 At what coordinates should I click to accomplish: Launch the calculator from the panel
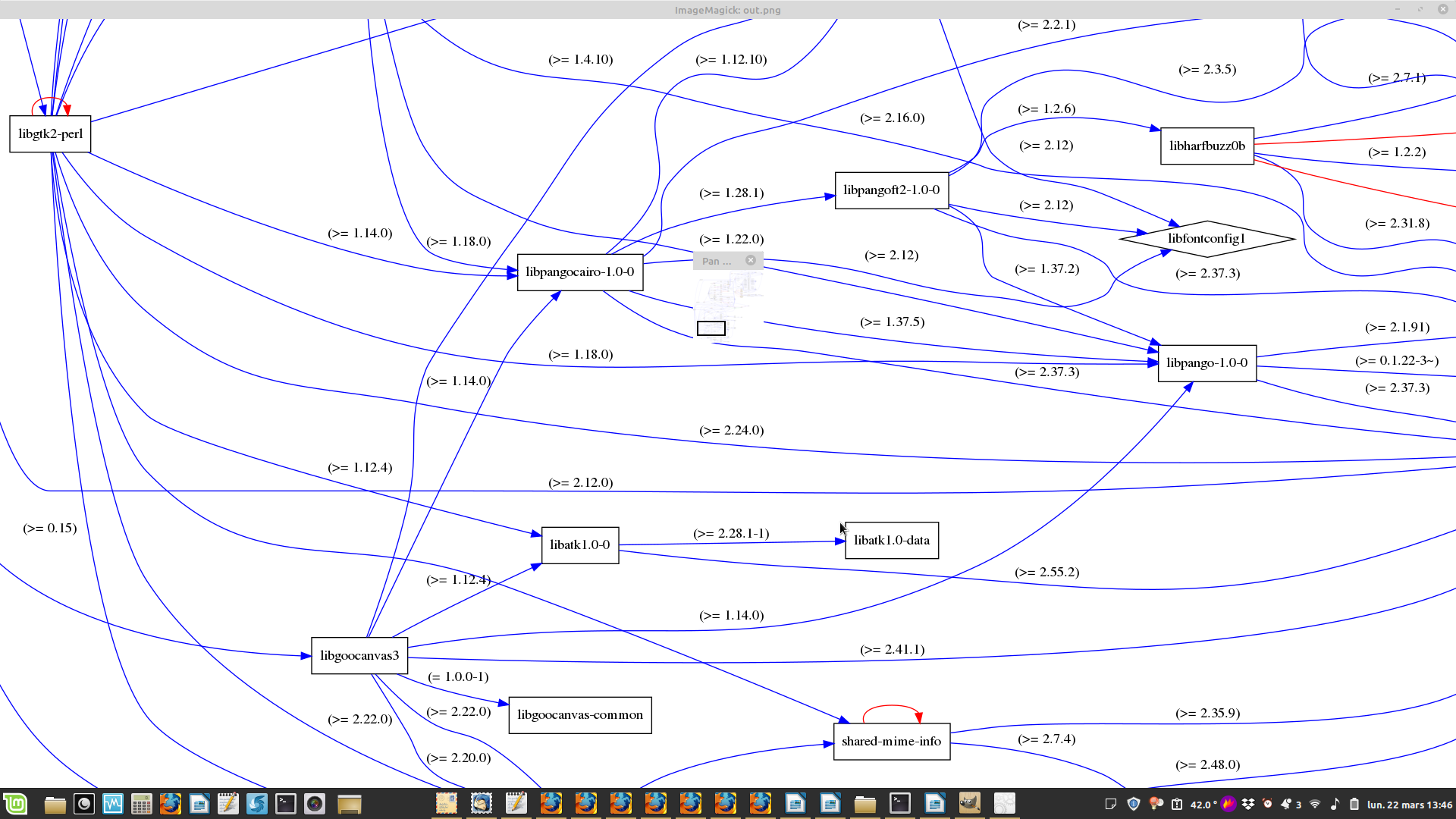pos(142,804)
